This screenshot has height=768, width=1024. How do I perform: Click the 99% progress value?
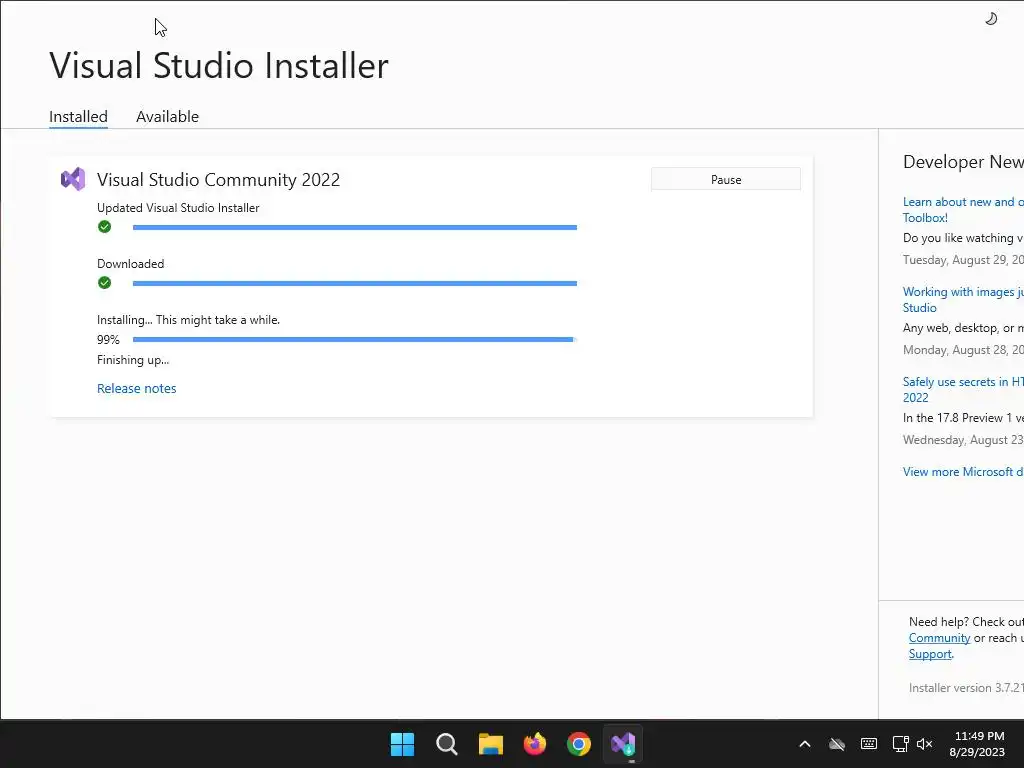click(108, 340)
